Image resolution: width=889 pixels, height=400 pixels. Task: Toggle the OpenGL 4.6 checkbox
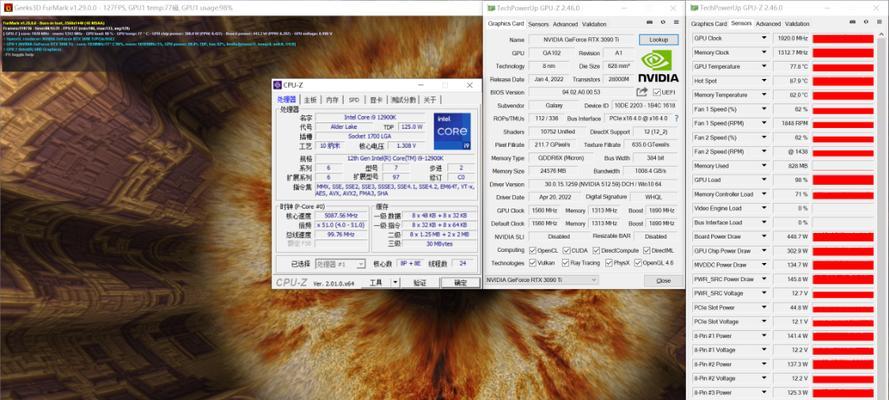click(x=638, y=263)
